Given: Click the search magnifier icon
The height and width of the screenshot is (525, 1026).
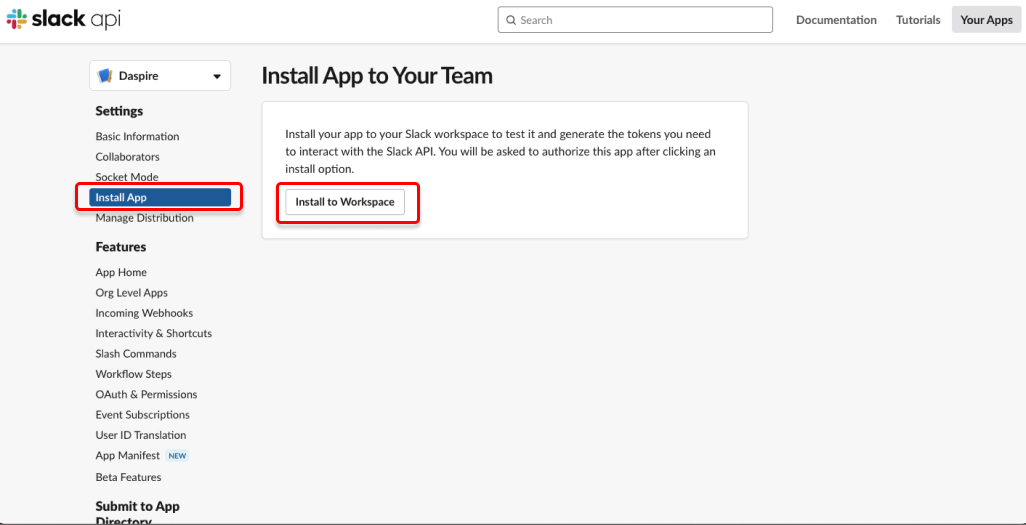Looking at the screenshot, I should coord(511,20).
